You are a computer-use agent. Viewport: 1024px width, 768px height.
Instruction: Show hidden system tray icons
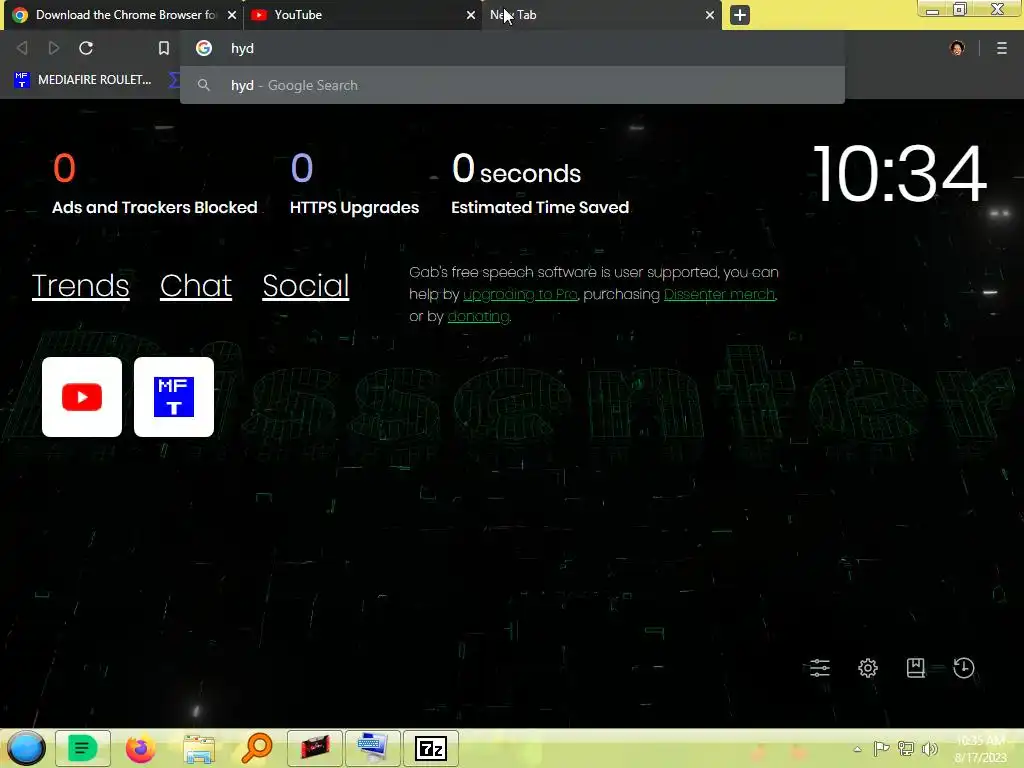[857, 749]
